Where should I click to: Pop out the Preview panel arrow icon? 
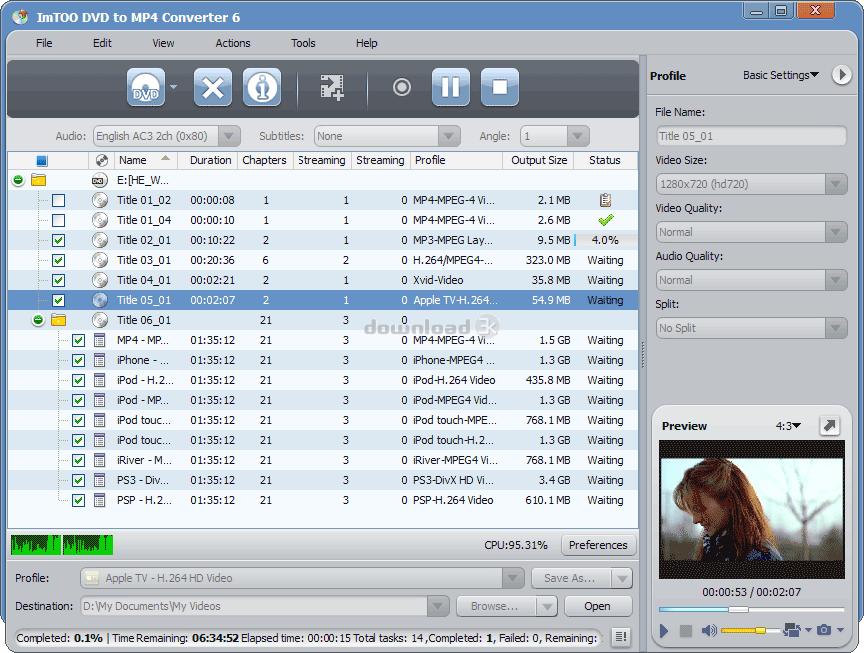[x=829, y=425]
